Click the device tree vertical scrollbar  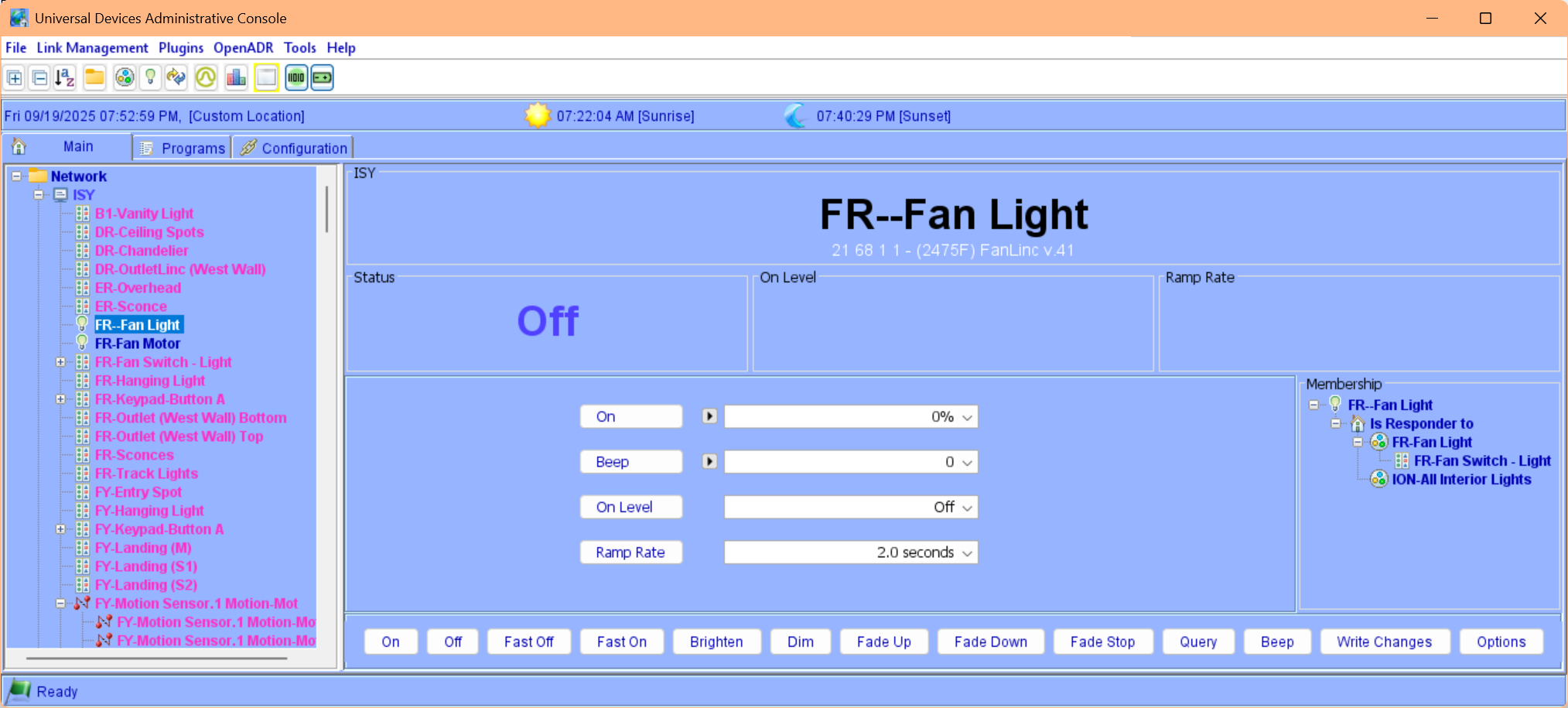[327, 209]
